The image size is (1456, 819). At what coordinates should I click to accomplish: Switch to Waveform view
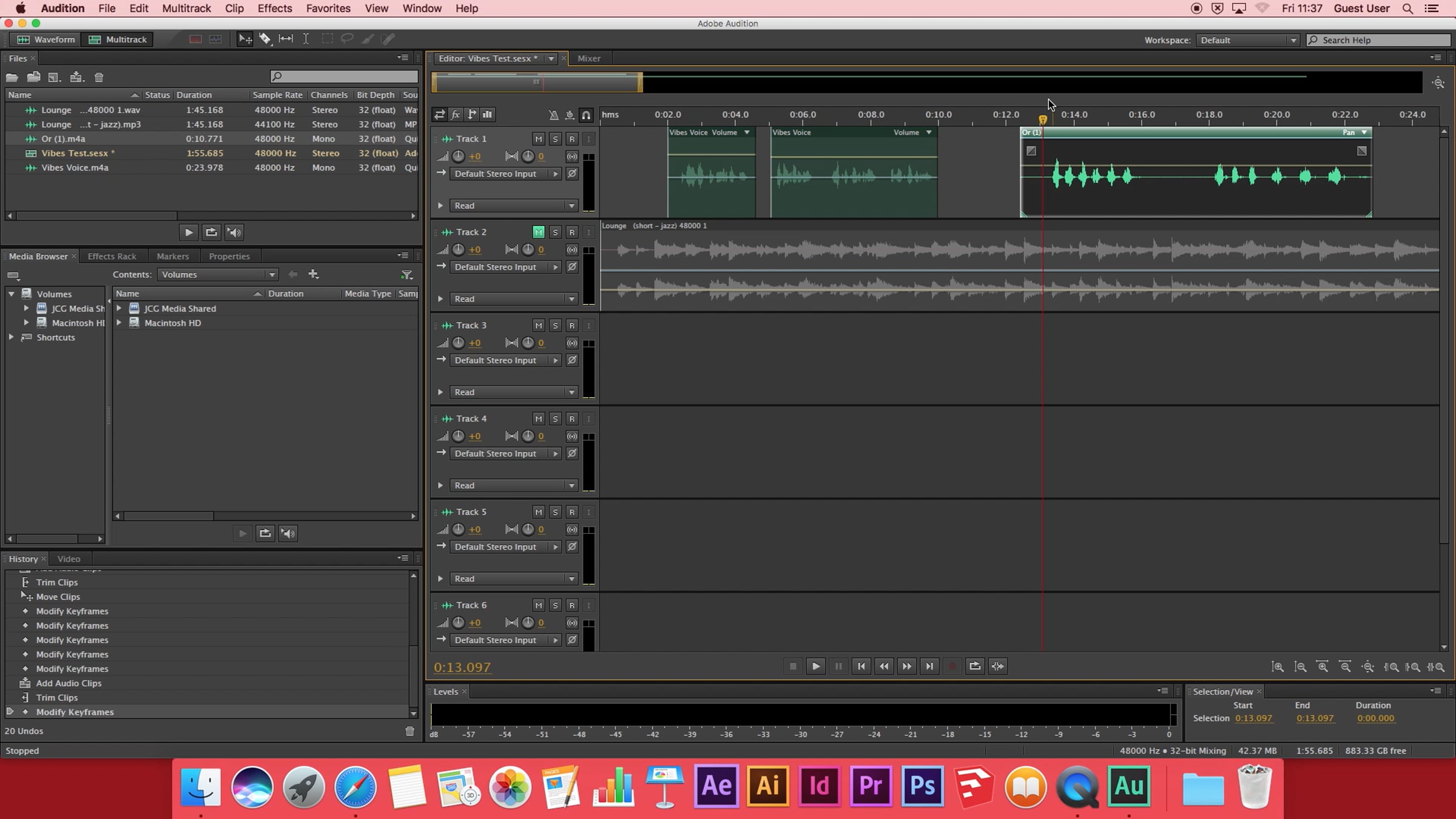click(x=46, y=39)
